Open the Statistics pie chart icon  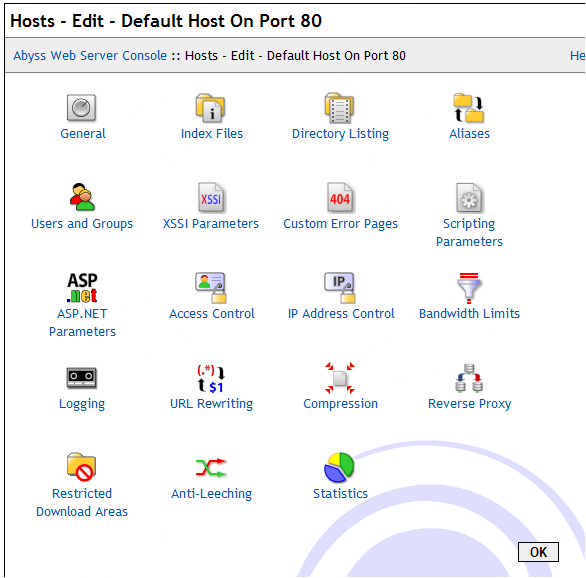click(339, 468)
